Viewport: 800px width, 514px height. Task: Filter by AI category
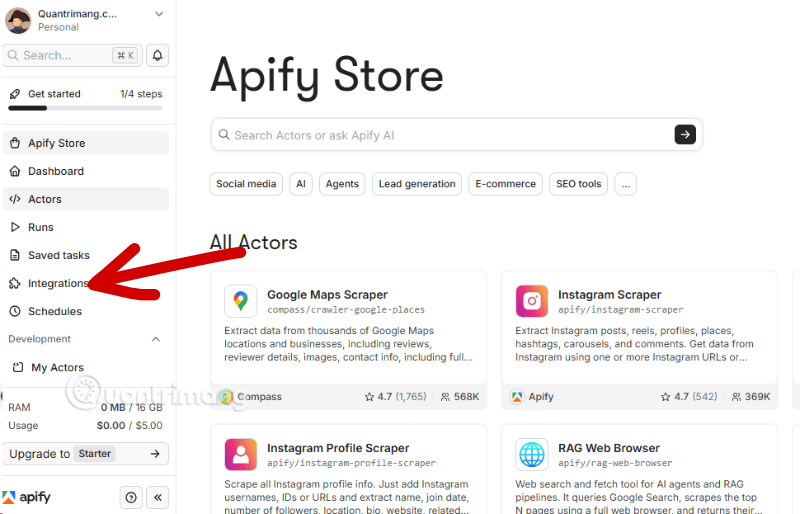click(301, 184)
